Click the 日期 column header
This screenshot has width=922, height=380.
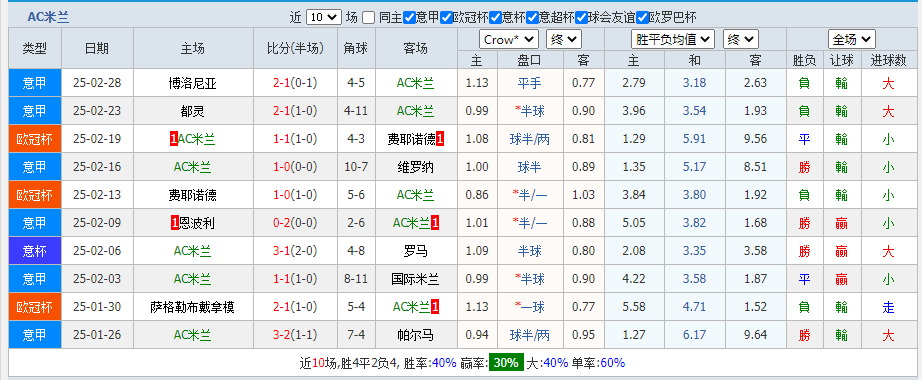tap(97, 49)
